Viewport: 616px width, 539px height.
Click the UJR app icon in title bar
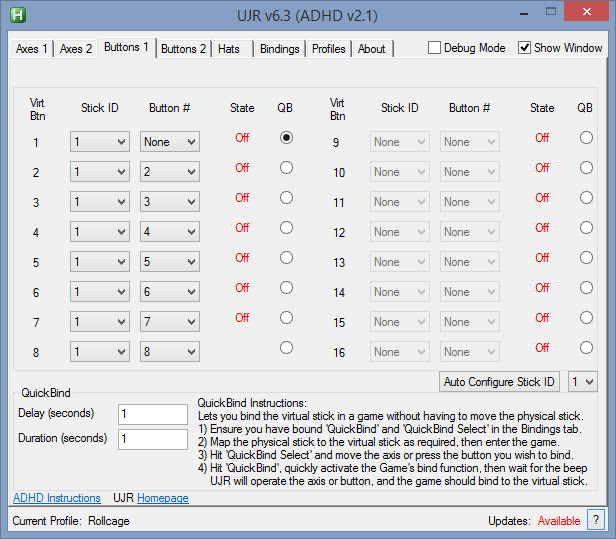[x=17, y=14]
